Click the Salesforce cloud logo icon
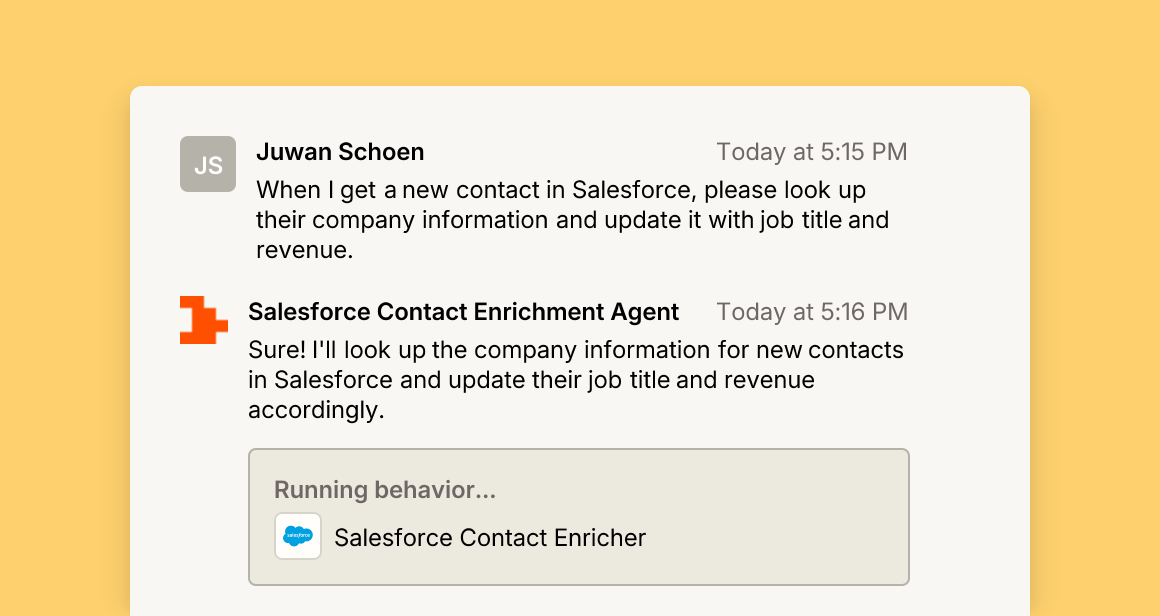The height and width of the screenshot is (616, 1160). point(298,536)
